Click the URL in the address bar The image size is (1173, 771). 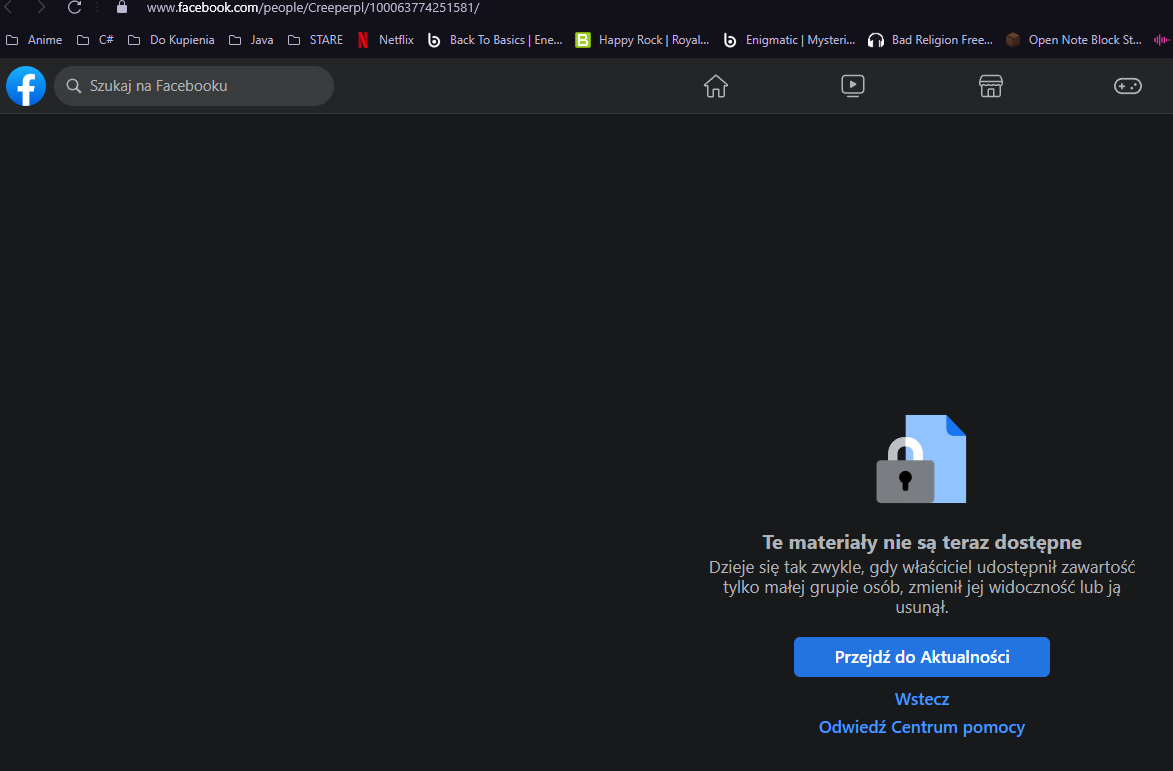[x=313, y=8]
